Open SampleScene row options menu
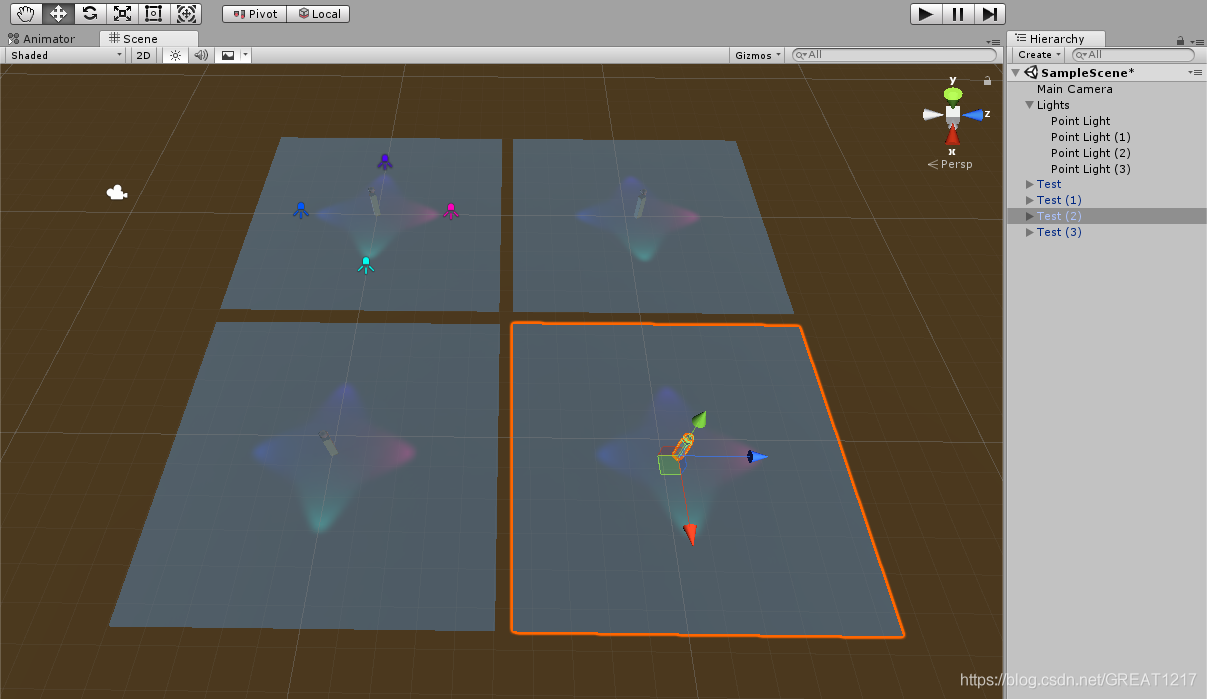 pos(1194,73)
